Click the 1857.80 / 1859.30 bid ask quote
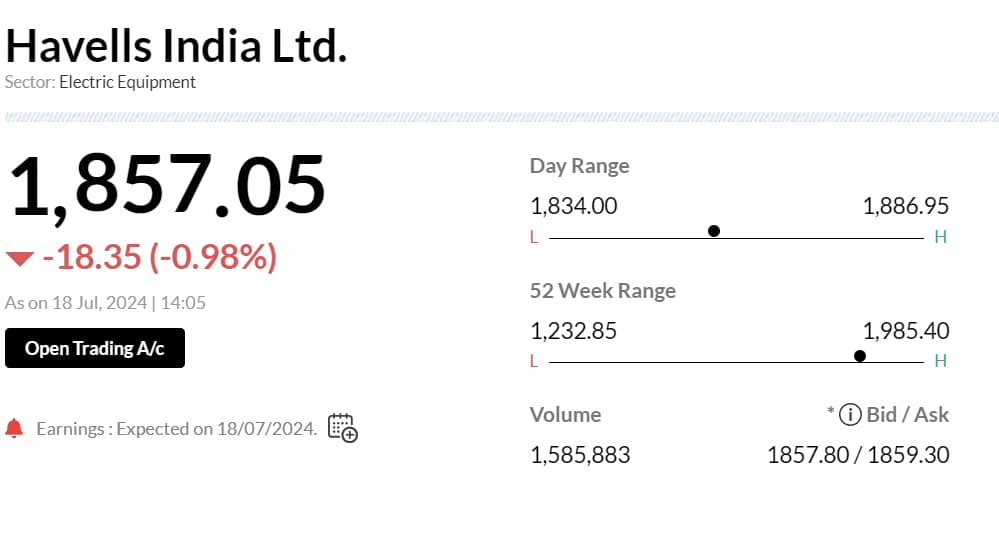Viewport: 999px width, 535px height. pos(858,455)
